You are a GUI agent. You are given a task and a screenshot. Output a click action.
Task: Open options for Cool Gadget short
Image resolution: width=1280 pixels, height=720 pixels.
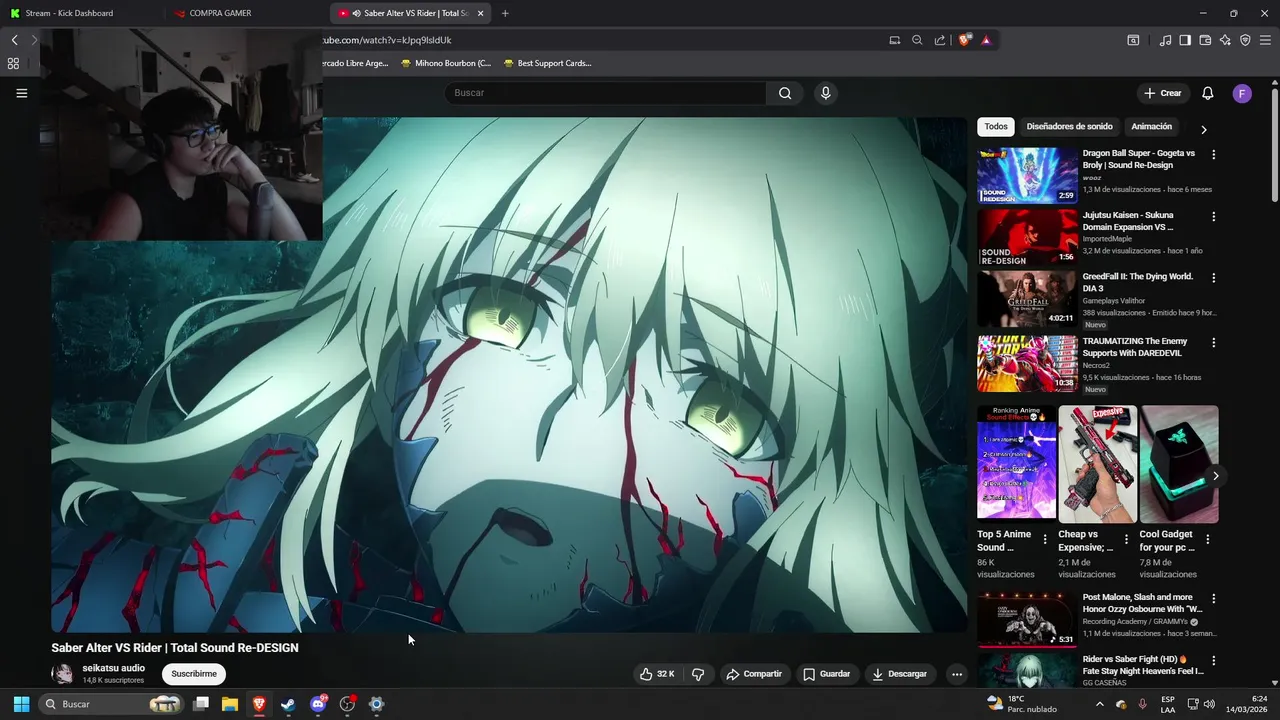(x=1207, y=539)
